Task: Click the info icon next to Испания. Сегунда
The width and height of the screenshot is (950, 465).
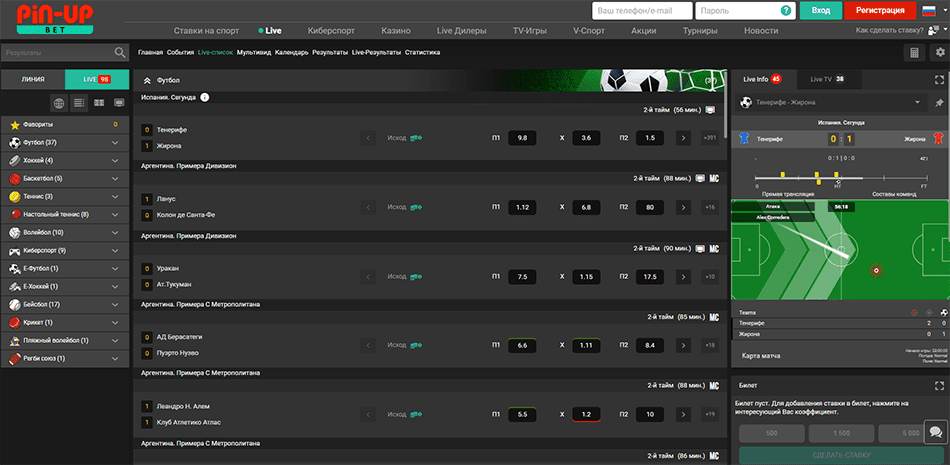Action: pos(204,97)
